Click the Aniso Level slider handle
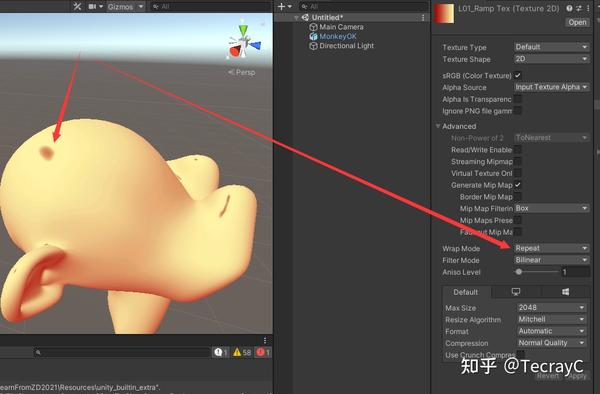 pyautogui.click(x=519, y=272)
